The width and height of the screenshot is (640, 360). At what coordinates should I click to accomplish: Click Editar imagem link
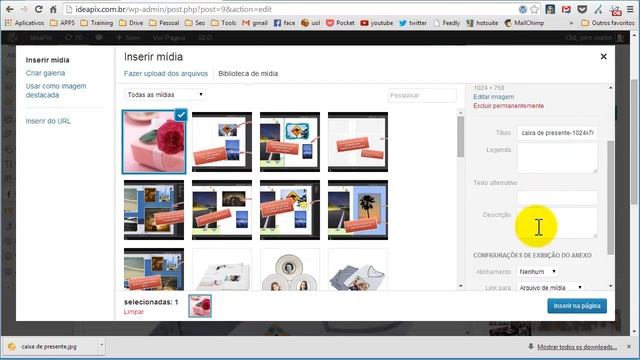[x=493, y=97]
